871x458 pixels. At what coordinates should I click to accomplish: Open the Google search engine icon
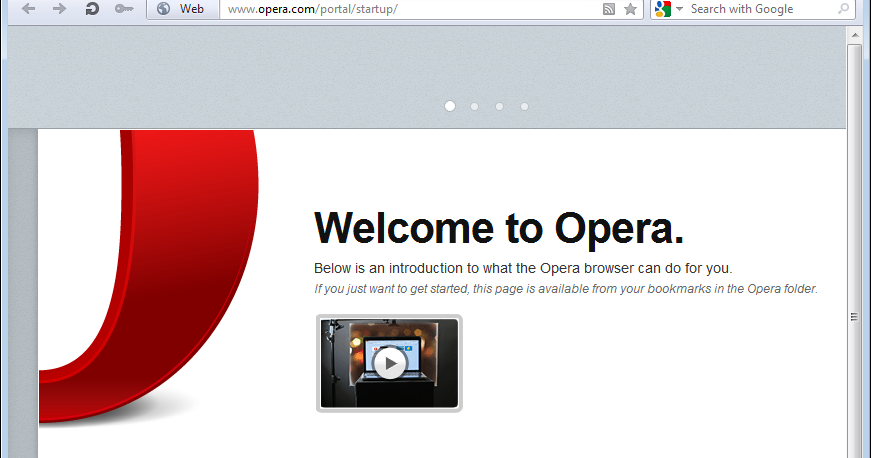[x=663, y=9]
